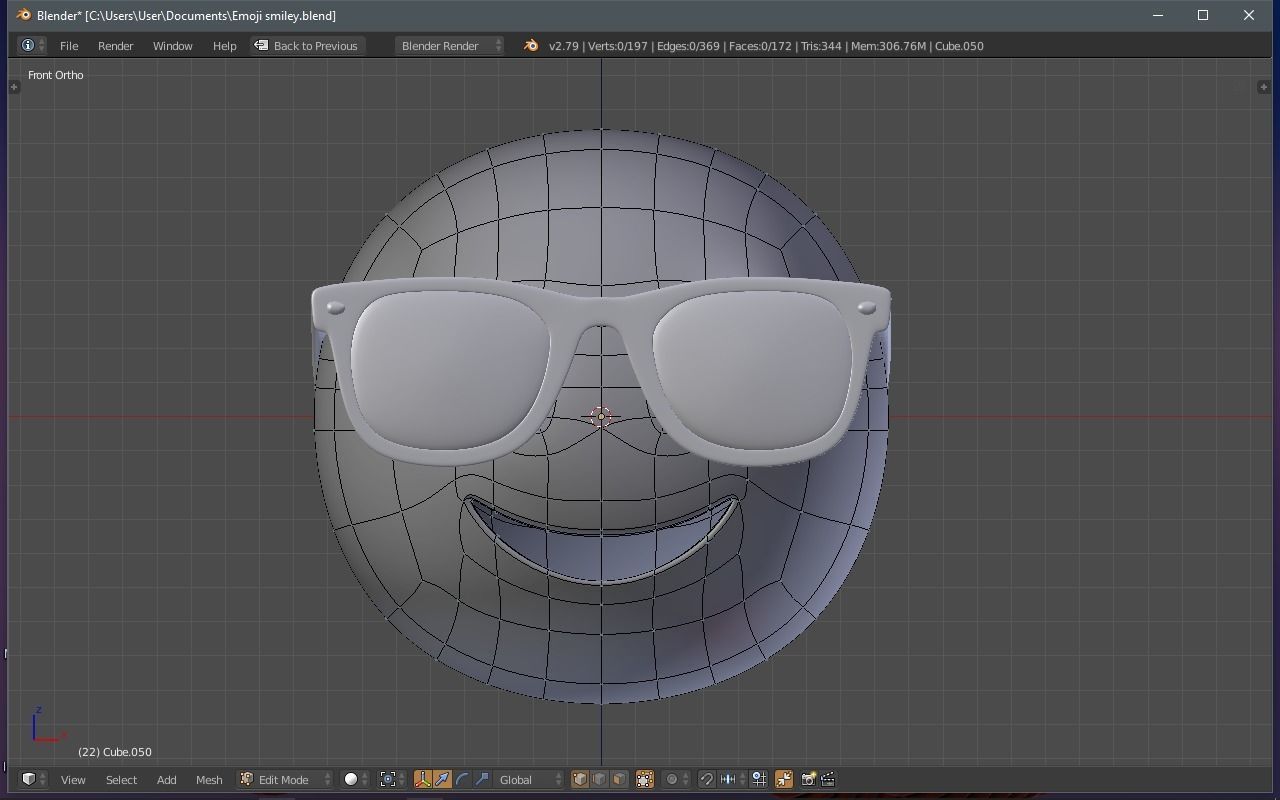
Task: Open the Window menu
Action: click(172, 46)
